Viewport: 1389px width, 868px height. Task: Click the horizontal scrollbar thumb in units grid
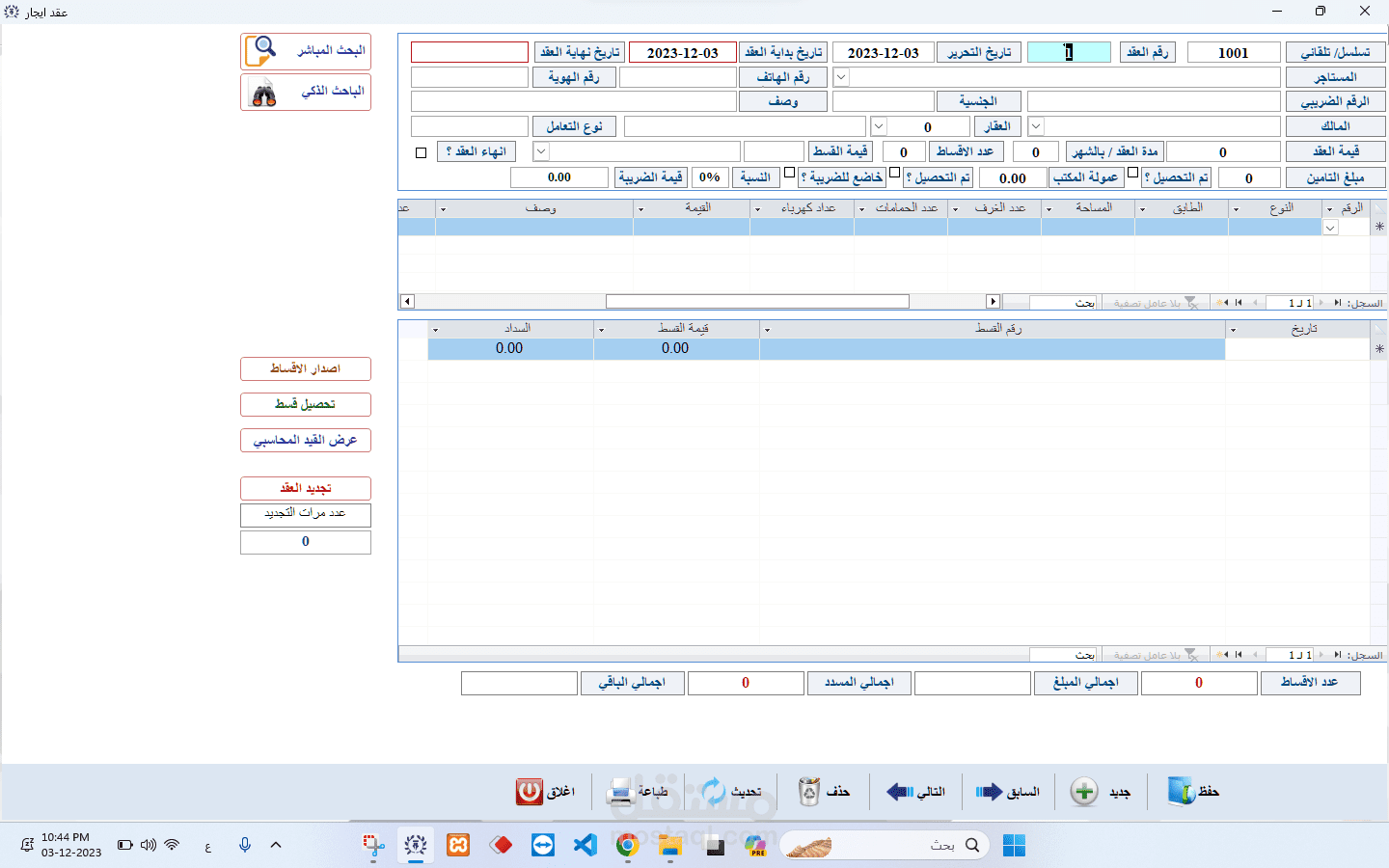pyautogui.click(x=757, y=302)
